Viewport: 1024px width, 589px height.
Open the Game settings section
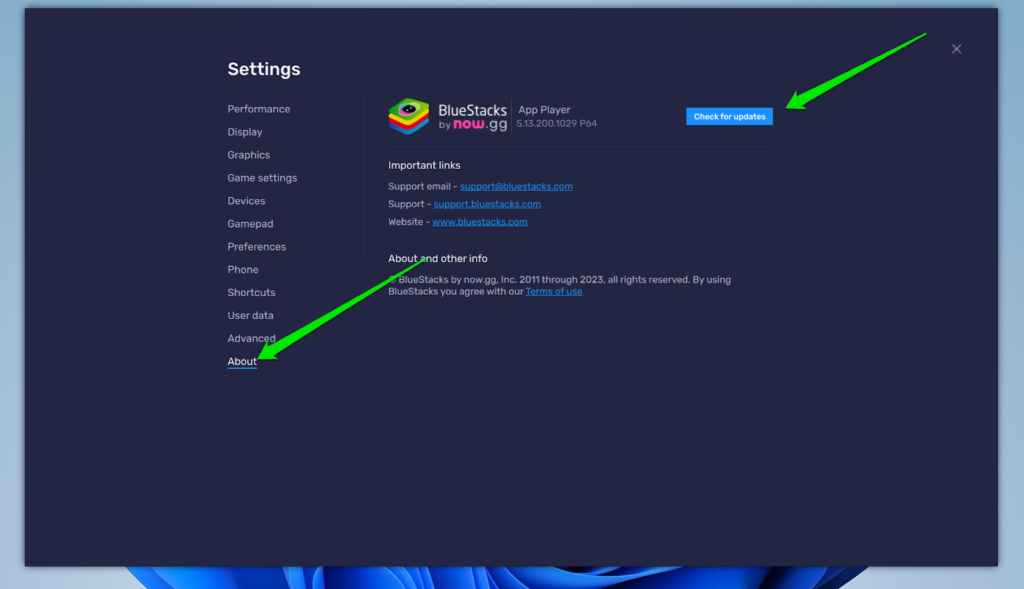click(262, 177)
